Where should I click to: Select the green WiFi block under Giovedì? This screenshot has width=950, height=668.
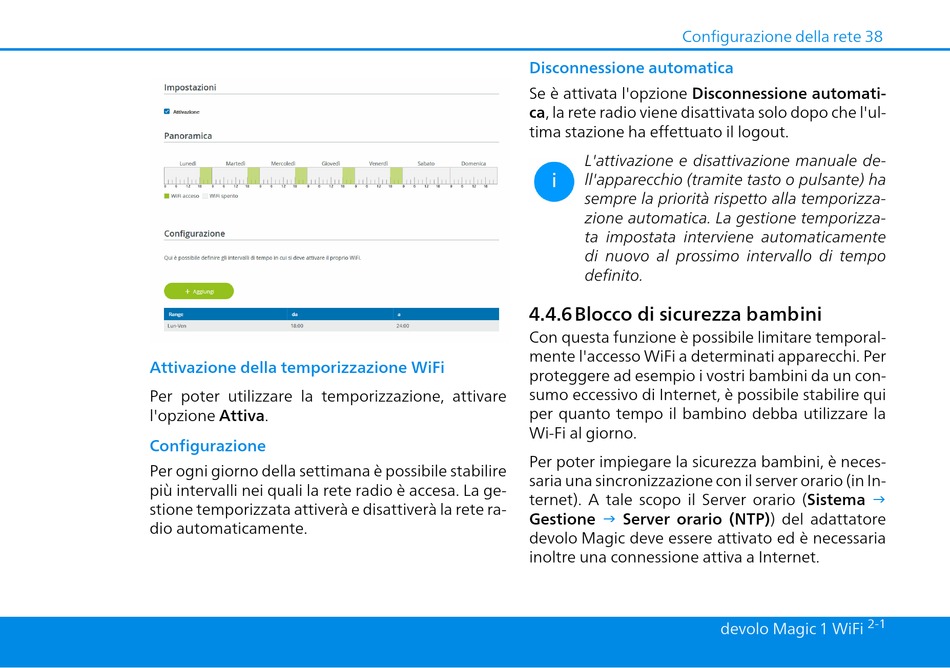click(348, 176)
